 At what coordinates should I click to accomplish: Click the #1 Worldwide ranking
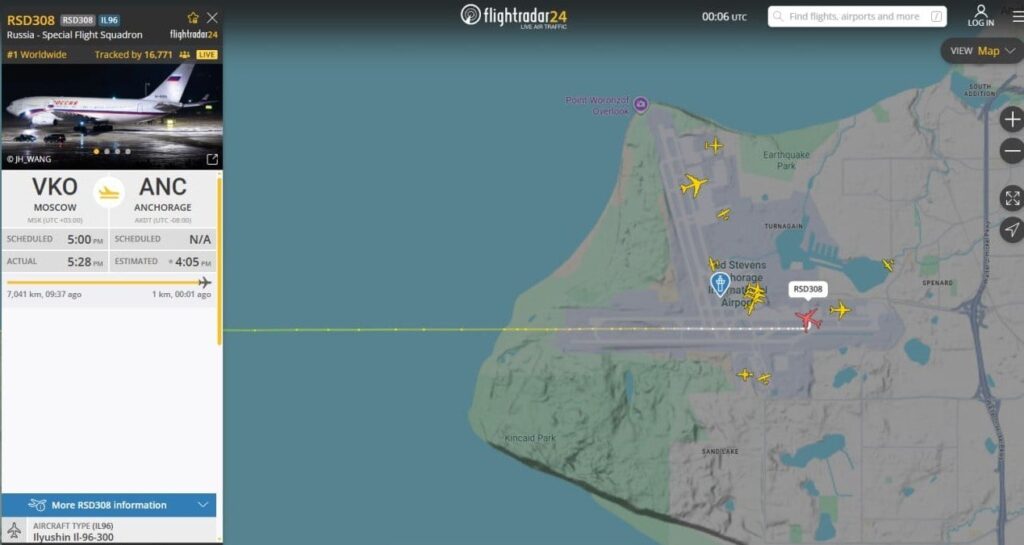tap(37, 55)
